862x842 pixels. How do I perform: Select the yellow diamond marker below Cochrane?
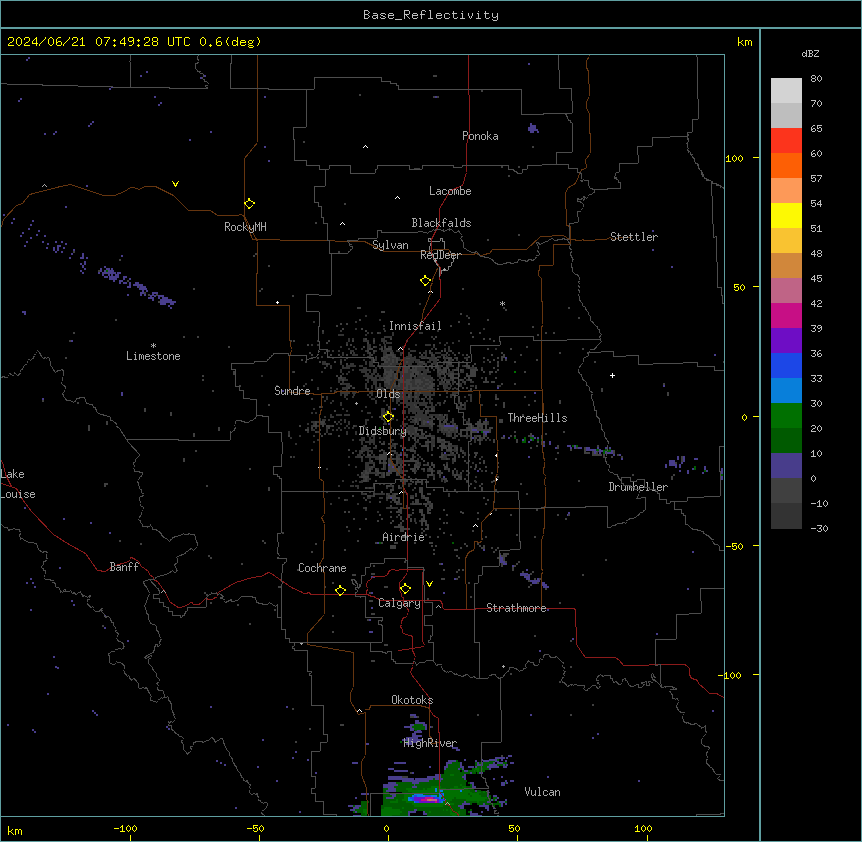340,590
